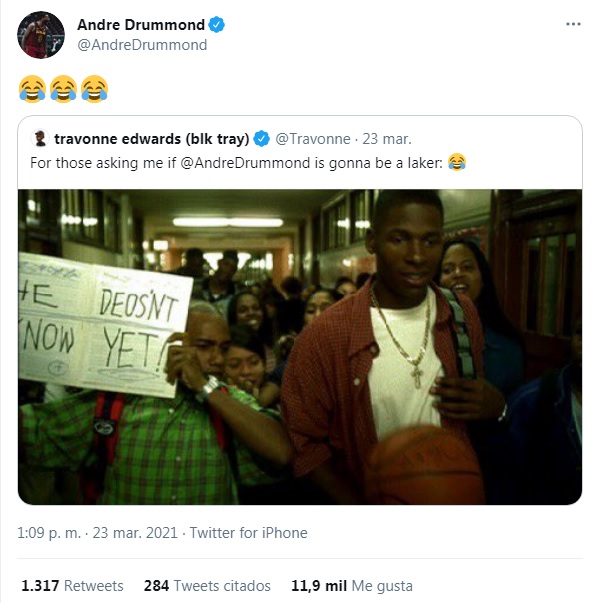Viewport: 595px width, 603px height.
Task: Open the quoted tweet text body
Action: click(248, 163)
